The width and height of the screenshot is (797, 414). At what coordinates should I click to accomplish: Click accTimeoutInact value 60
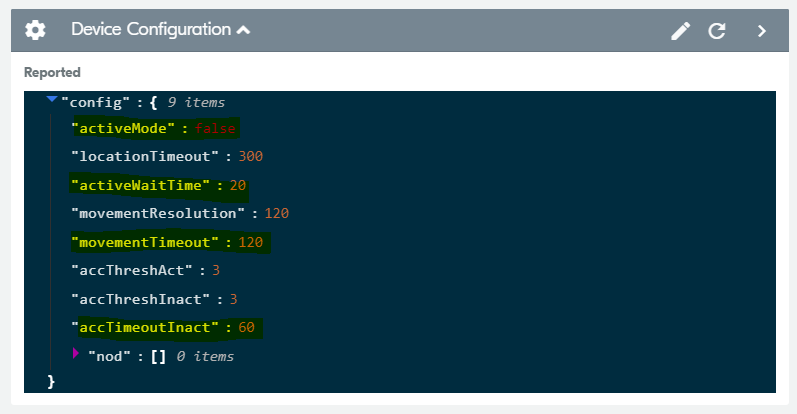click(247, 327)
